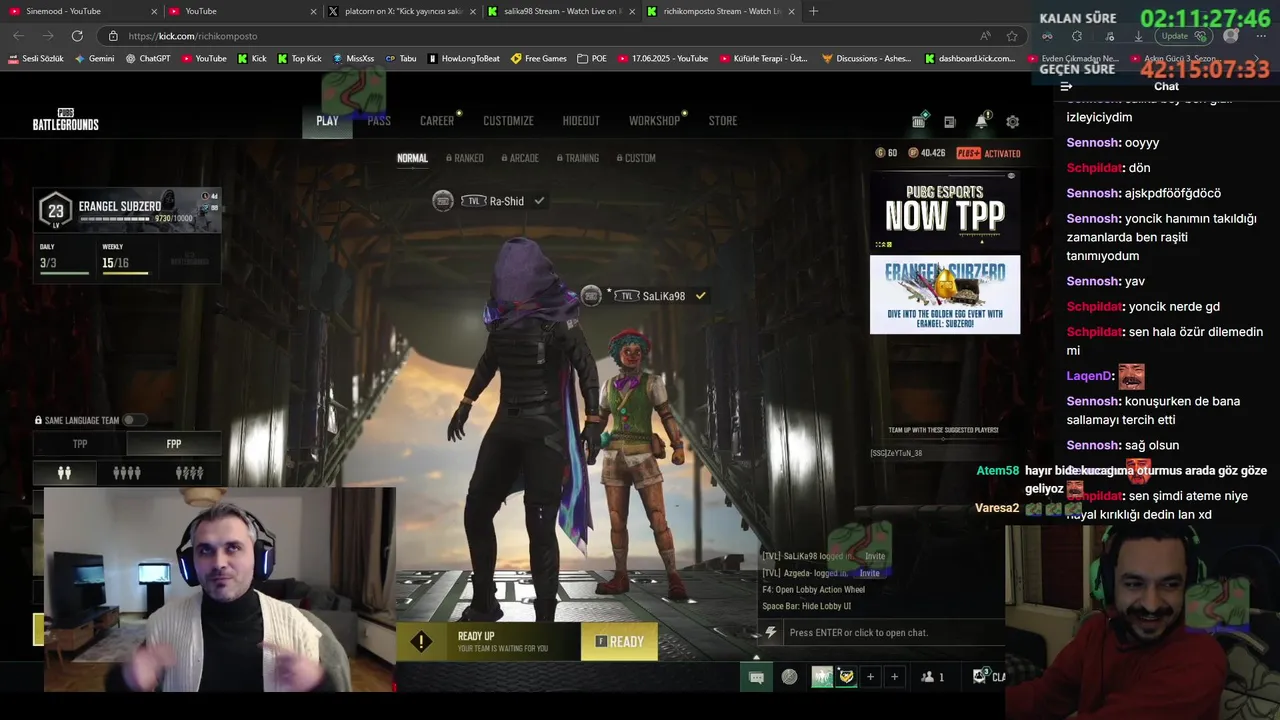Open the POE bookmarks folder
The width and height of the screenshot is (1280, 720).
592,59
